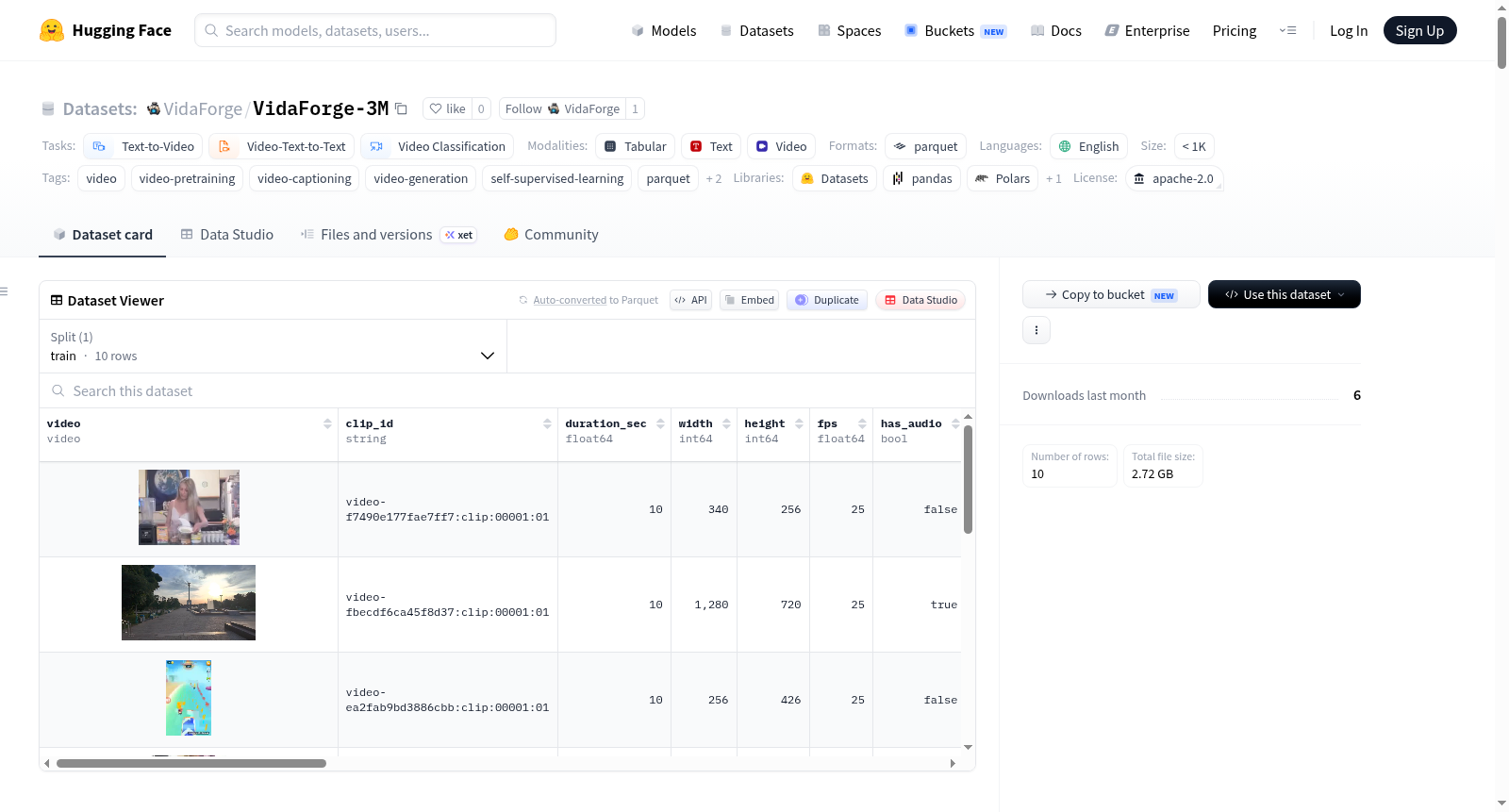1509x812 pixels.
Task: Focus the main search models field
Action: [375, 30]
